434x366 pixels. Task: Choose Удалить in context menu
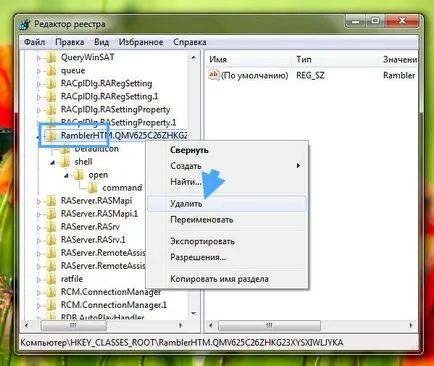pos(227,204)
